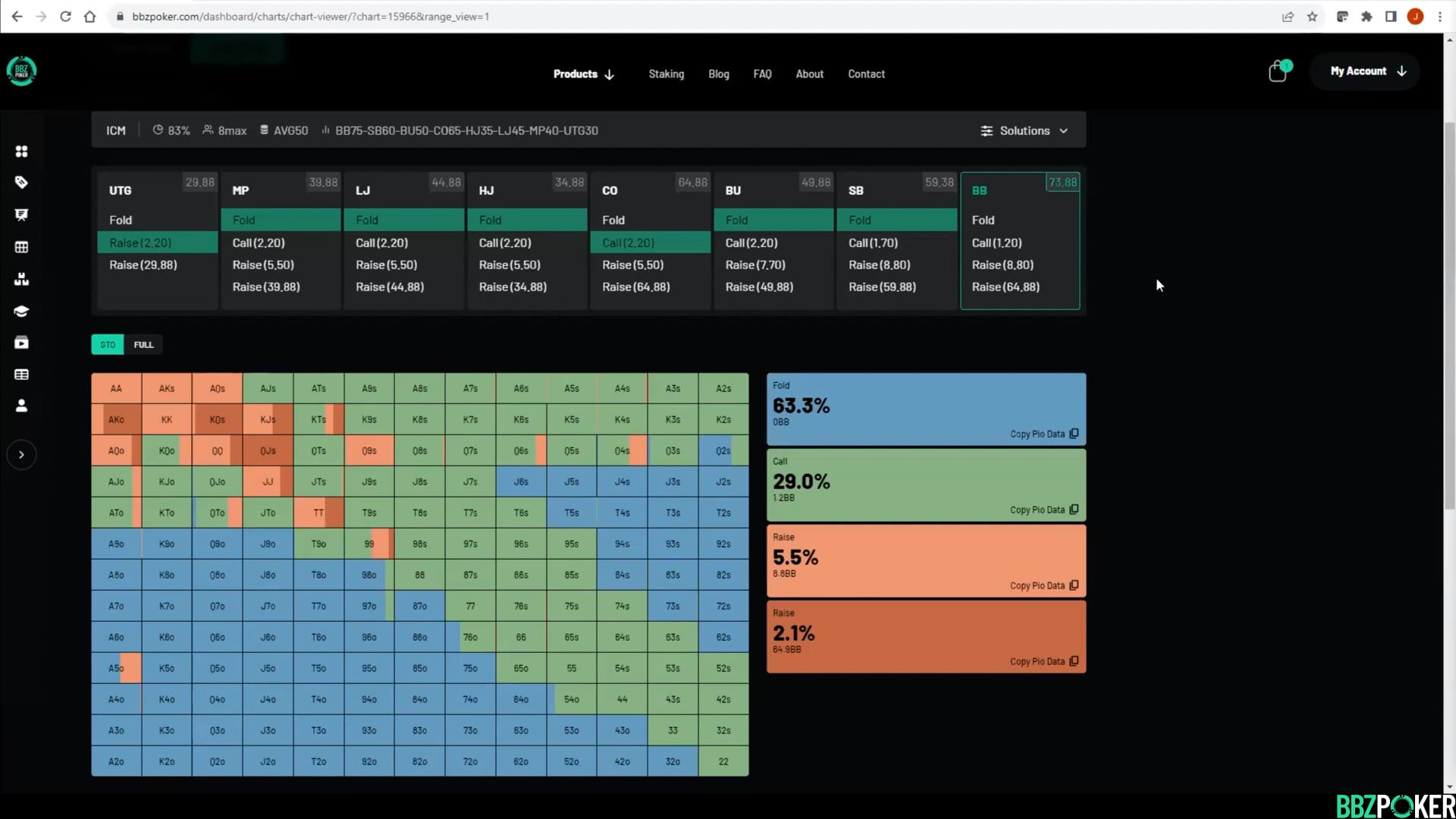The width and height of the screenshot is (1456, 819).
Task: Click the BBZ Poker logo
Action: tap(21, 71)
